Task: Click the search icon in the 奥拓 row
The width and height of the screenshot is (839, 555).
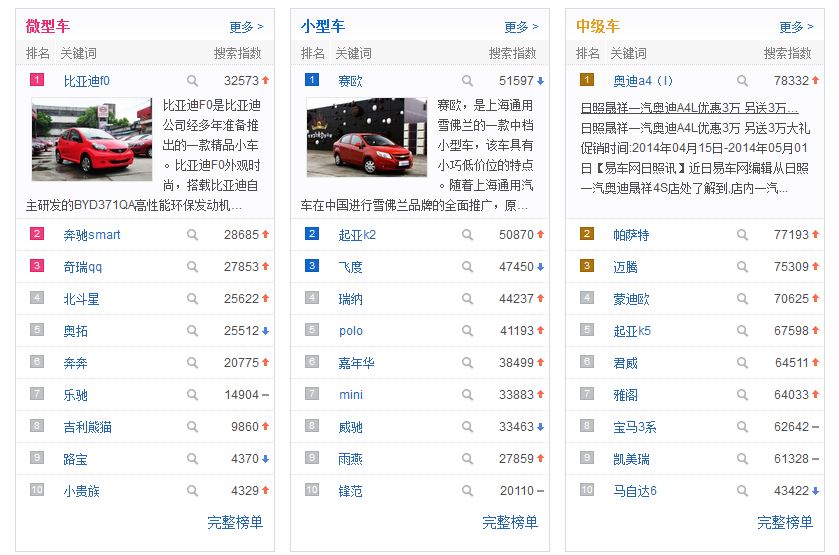Action: pyautogui.click(x=192, y=331)
